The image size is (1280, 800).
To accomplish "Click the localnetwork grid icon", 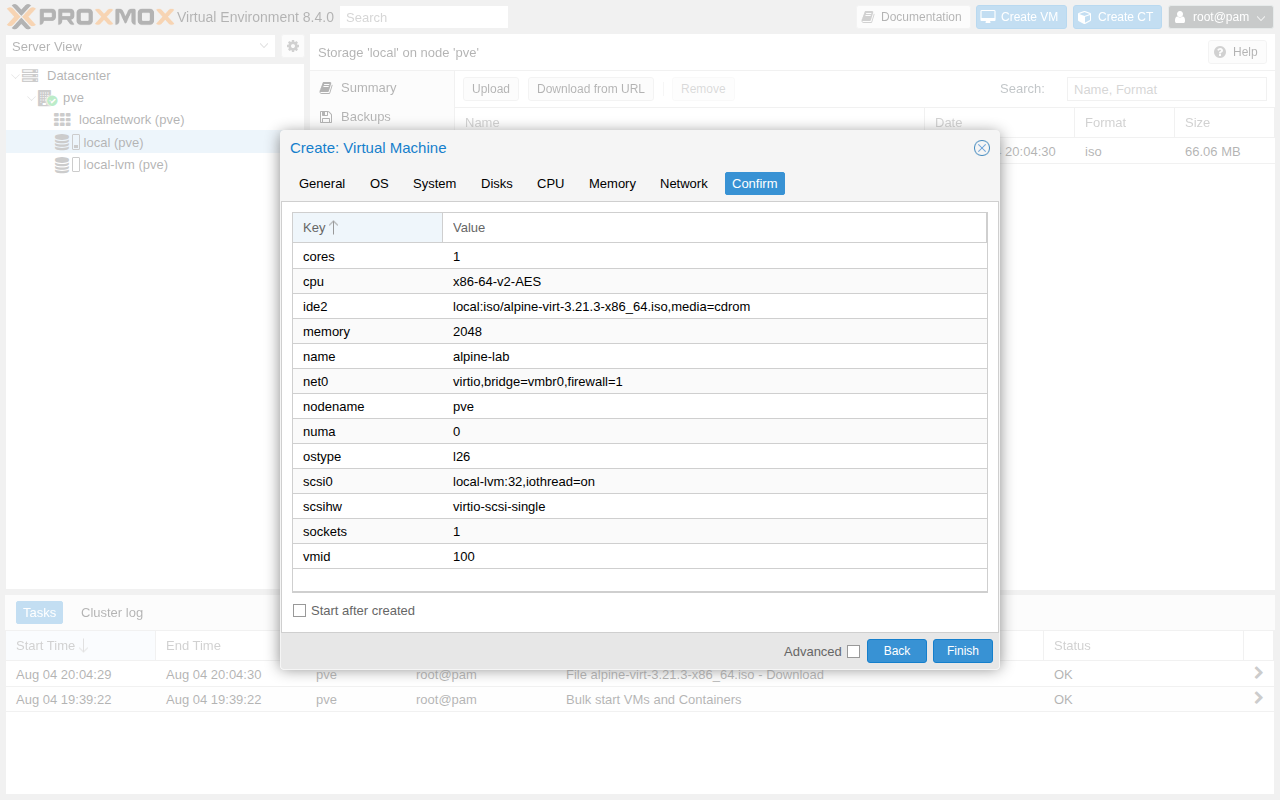I will pos(62,120).
